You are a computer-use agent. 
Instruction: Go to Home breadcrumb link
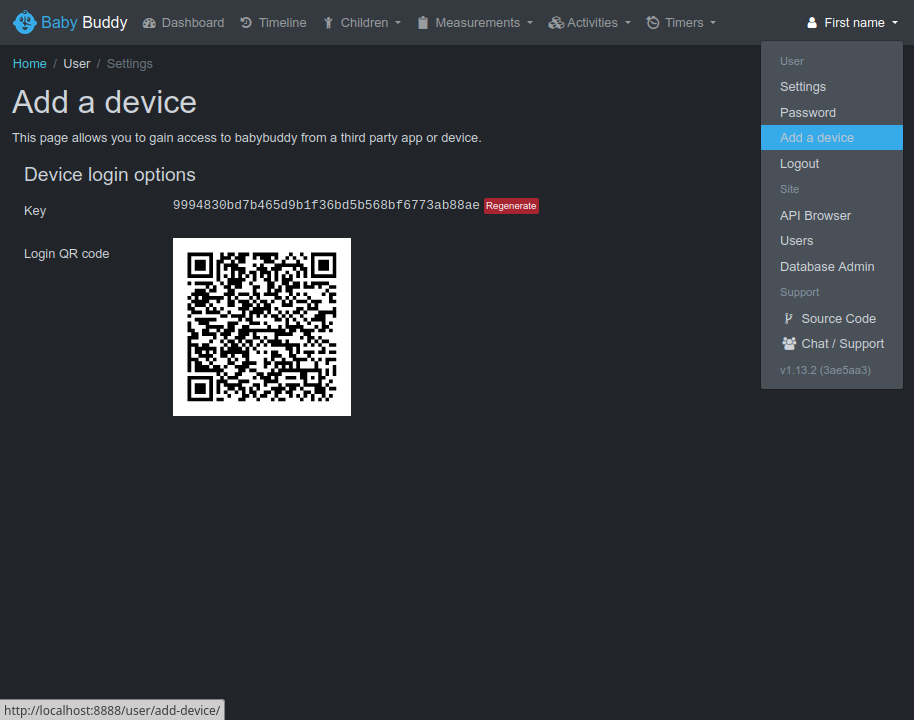coord(30,64)
